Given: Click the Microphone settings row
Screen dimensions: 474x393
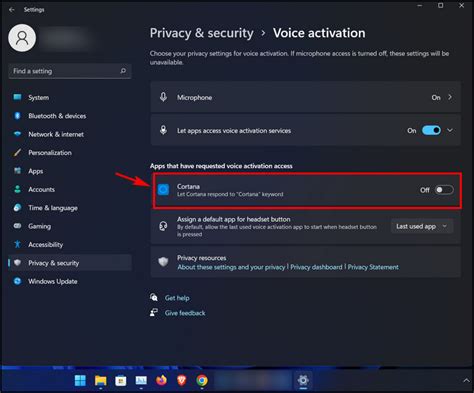Looking at the screenshot, I should 305,97.
